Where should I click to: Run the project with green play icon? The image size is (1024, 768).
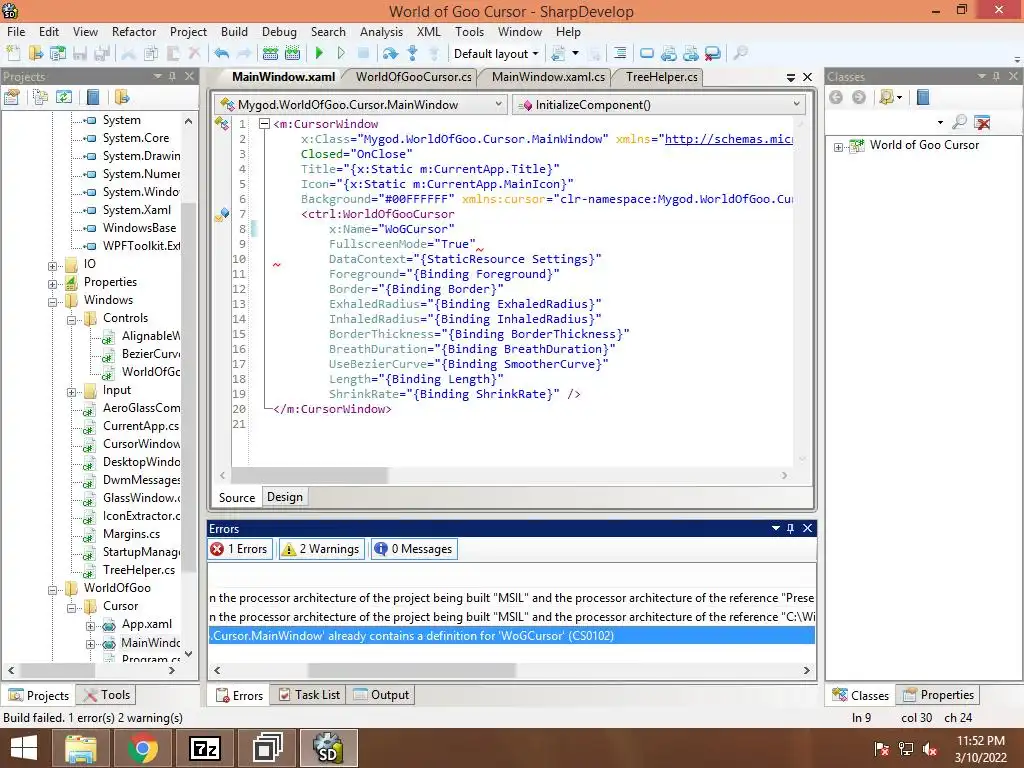[x=319, y=54]
